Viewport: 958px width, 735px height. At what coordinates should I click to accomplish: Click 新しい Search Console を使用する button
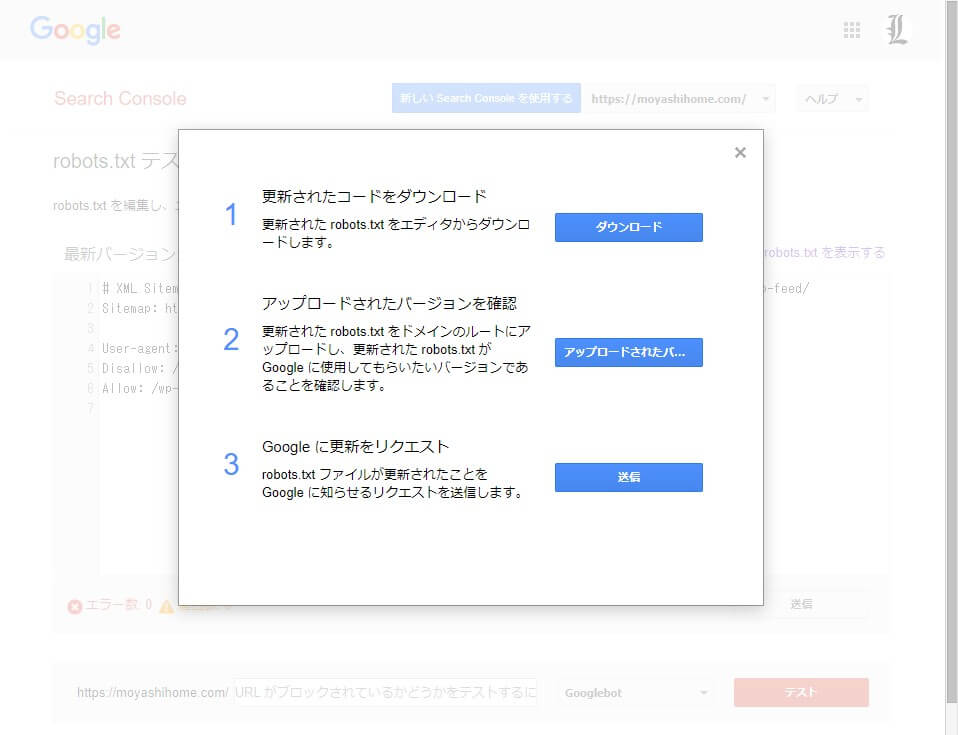[x=486, y=98]
